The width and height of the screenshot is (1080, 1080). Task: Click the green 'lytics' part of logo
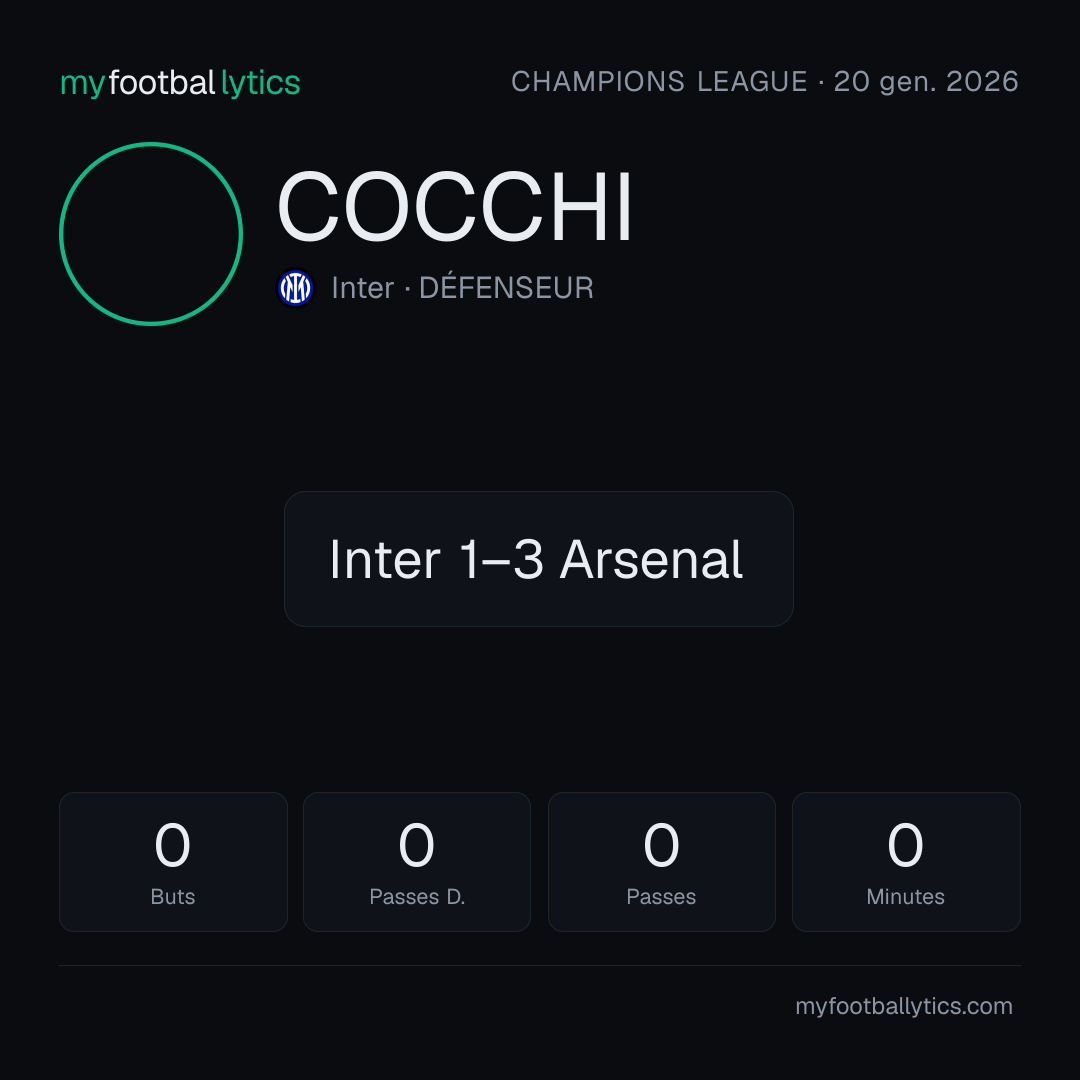tap(260, 83)
